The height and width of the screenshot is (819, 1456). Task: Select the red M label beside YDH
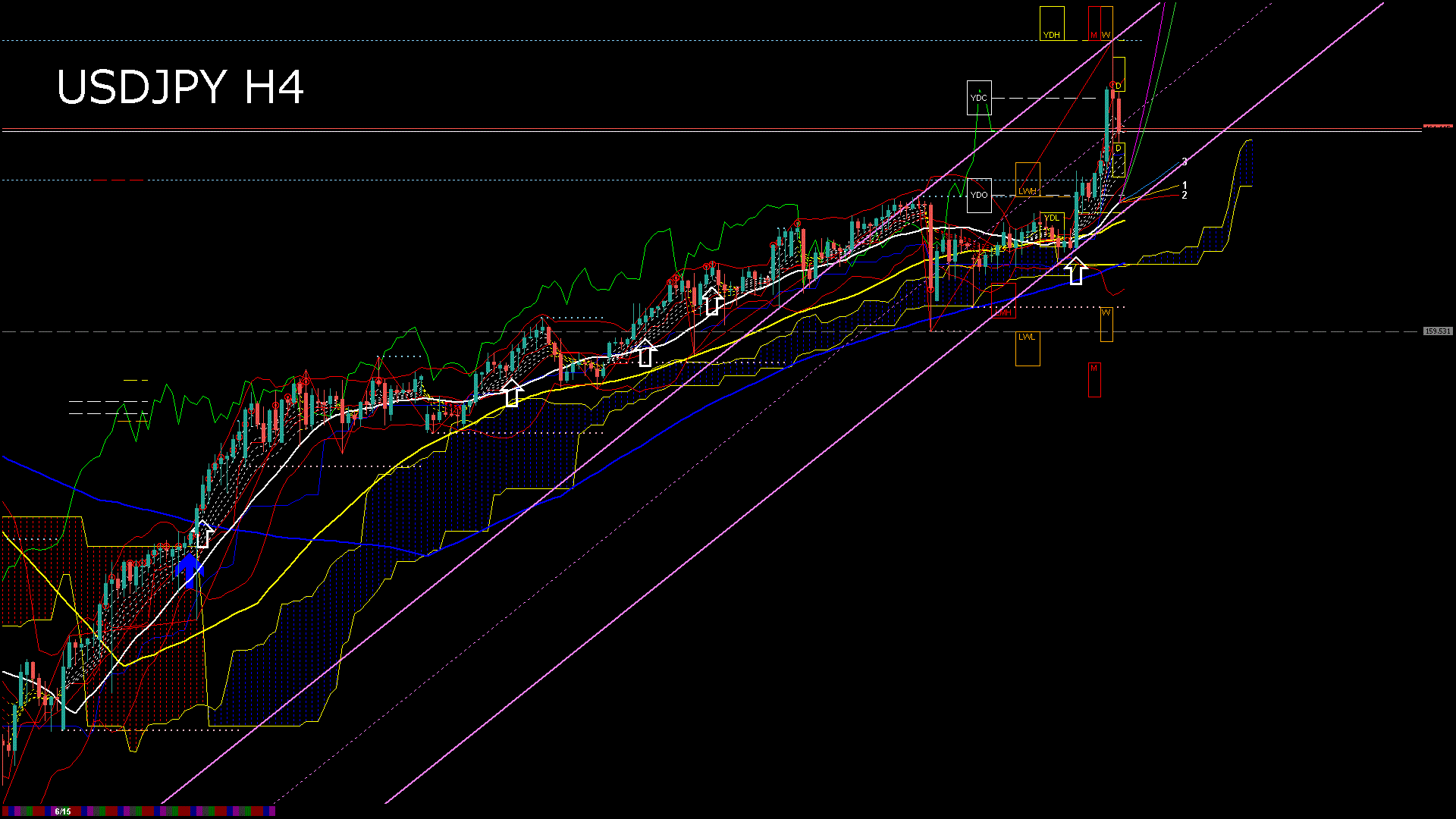pos(1094,24)
